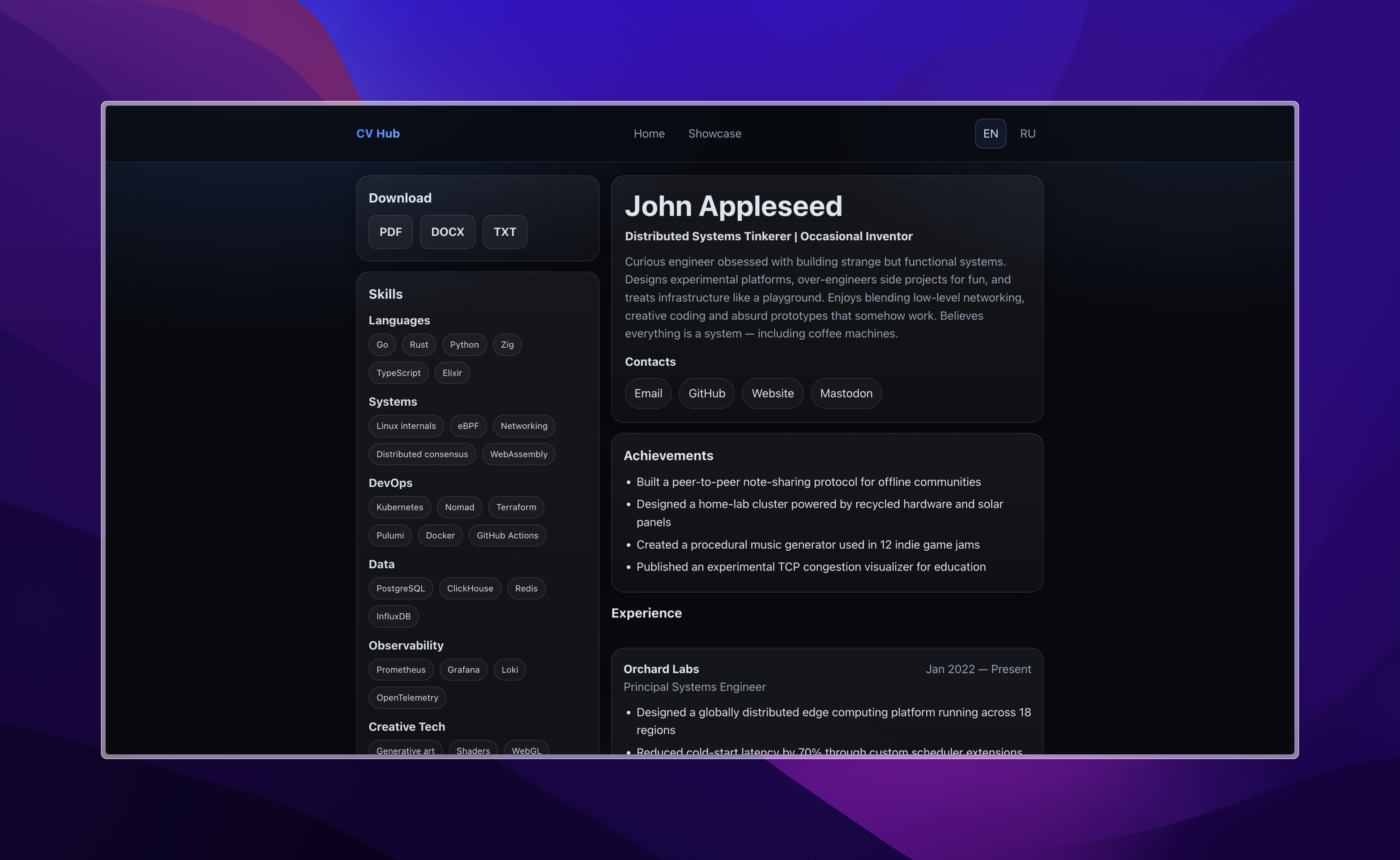The image size is (1400, 860).
Task: Click the Distributed consensus chip
Action: coord(422,454)
